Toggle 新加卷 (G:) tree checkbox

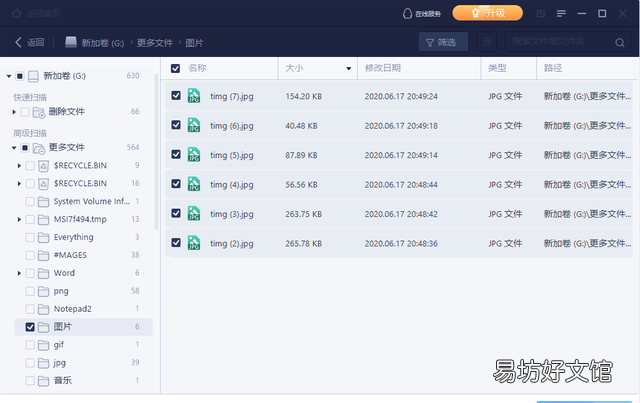(20, 76)
